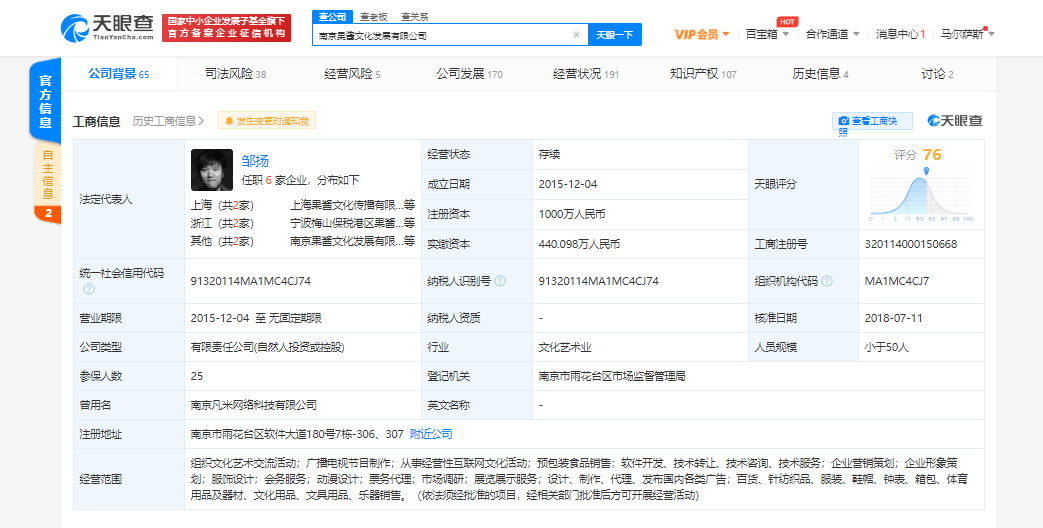Switch to 历史信息 tab
1043x528 pixels.
(820, 74)
